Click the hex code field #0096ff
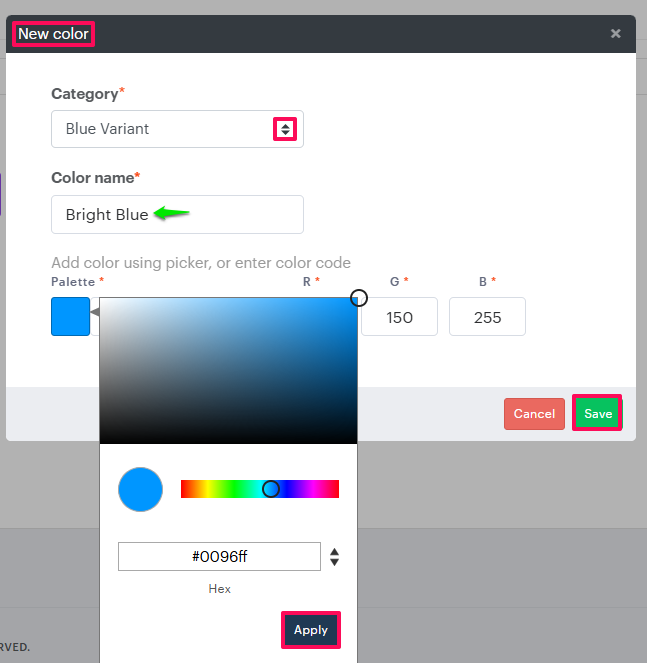 click(219, 557)
